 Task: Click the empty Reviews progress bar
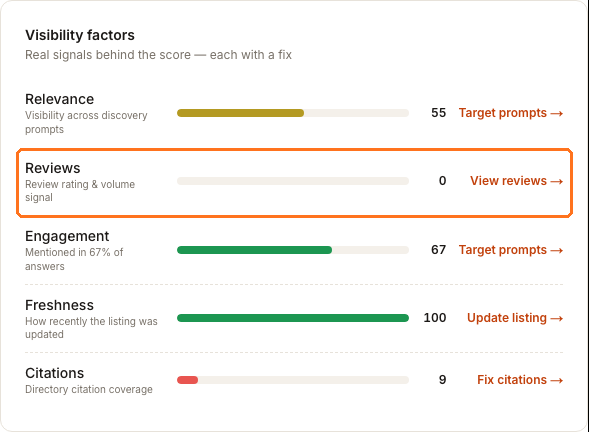[x=293, y=181]
